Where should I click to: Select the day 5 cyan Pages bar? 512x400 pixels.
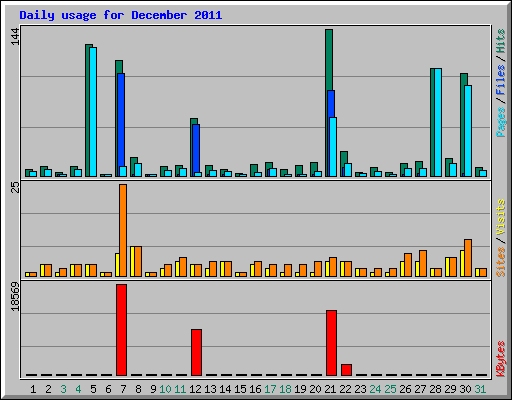point(93,112)
